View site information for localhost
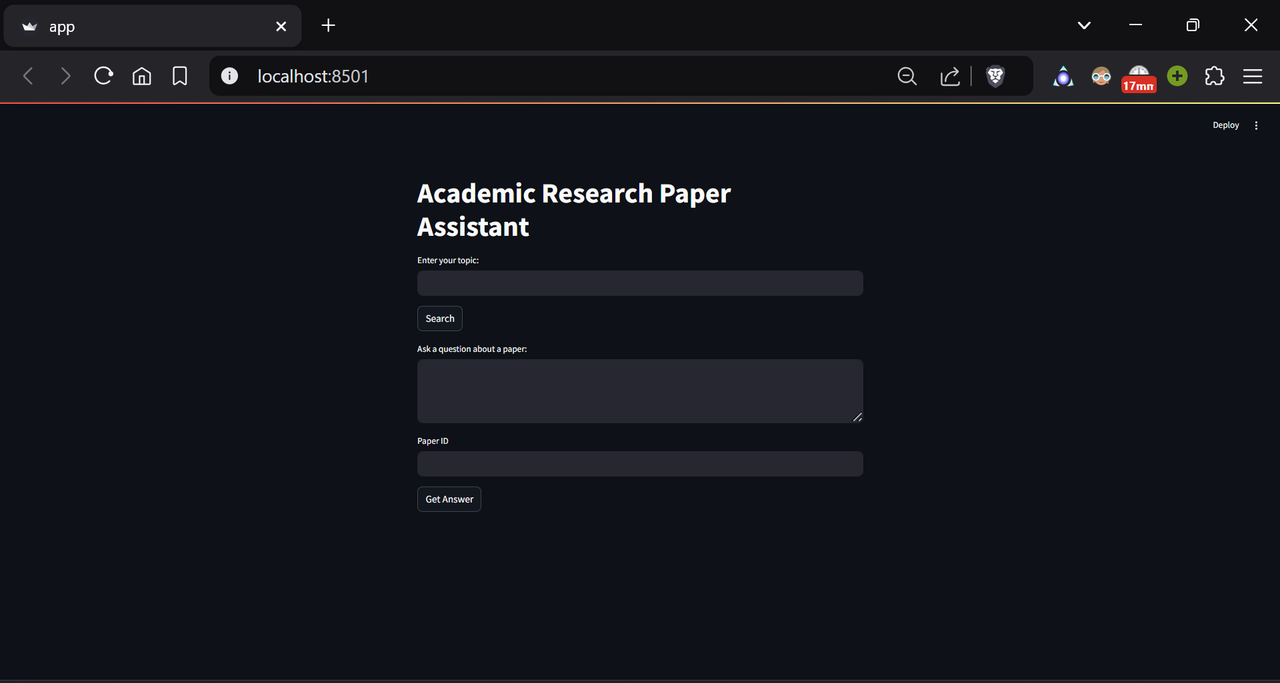Viewport: 1280px width, 683px height. point(230,76)
